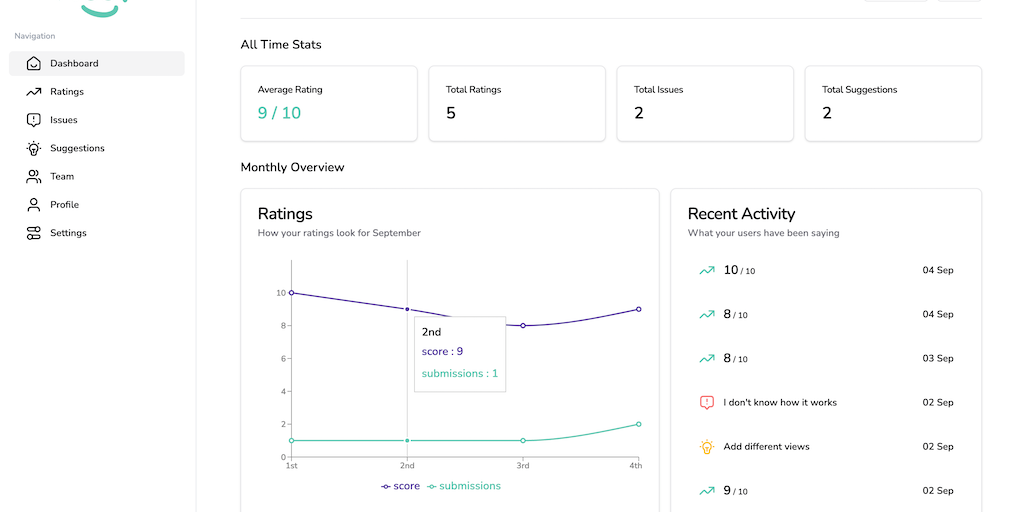Click the trend icon beside the 10/10 rating
1024x512 pixels.
coord(707,270)
